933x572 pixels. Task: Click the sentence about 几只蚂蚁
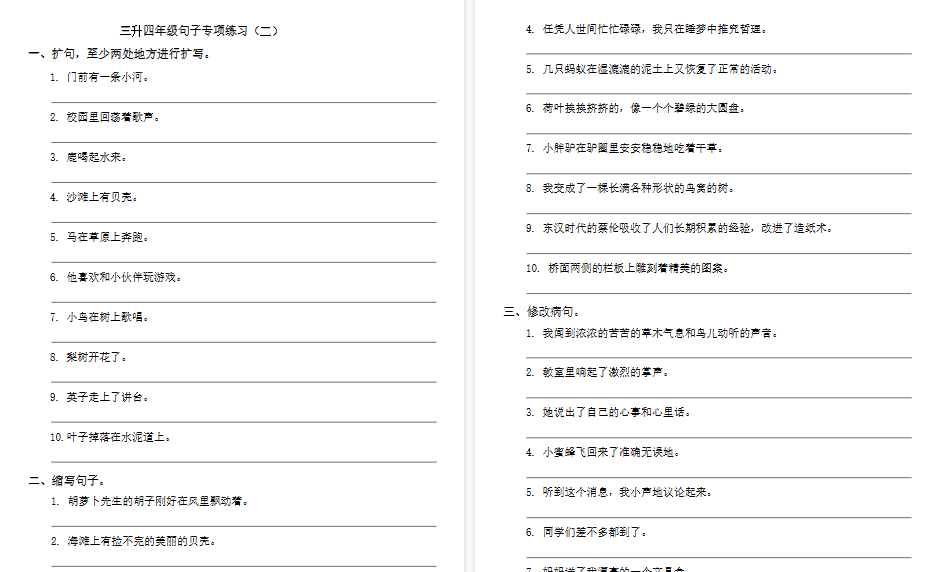pyautogui.click(x=660, y=69)
